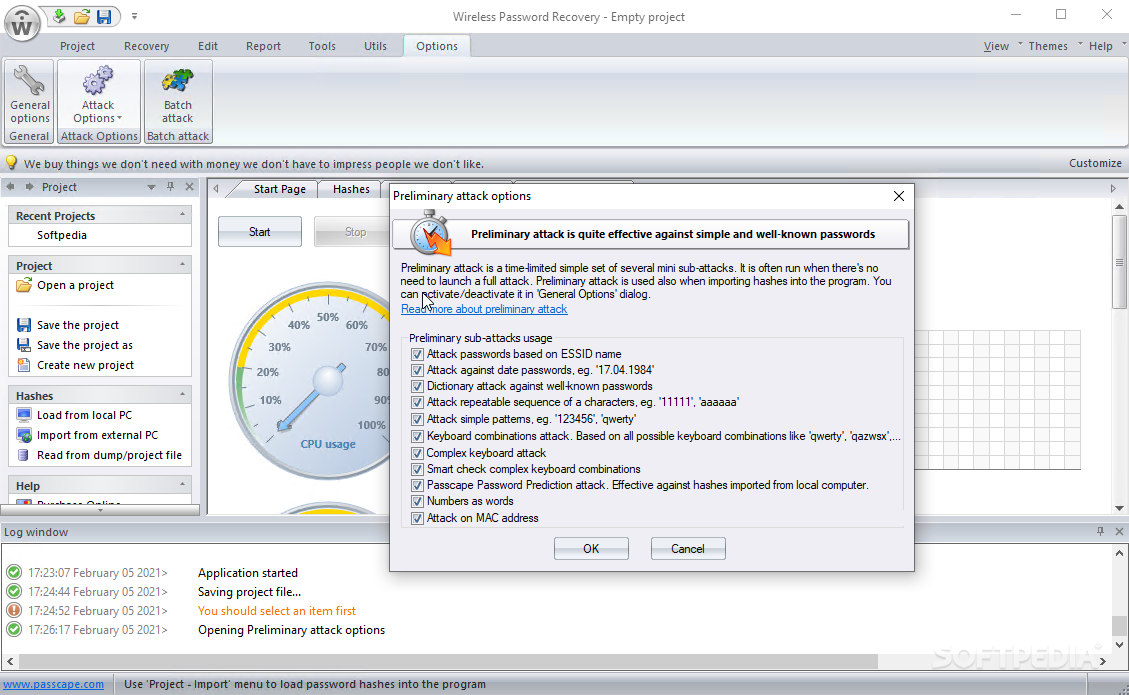
Task: Click the lightbulb tip icon
Action: [x=12, y=163]
